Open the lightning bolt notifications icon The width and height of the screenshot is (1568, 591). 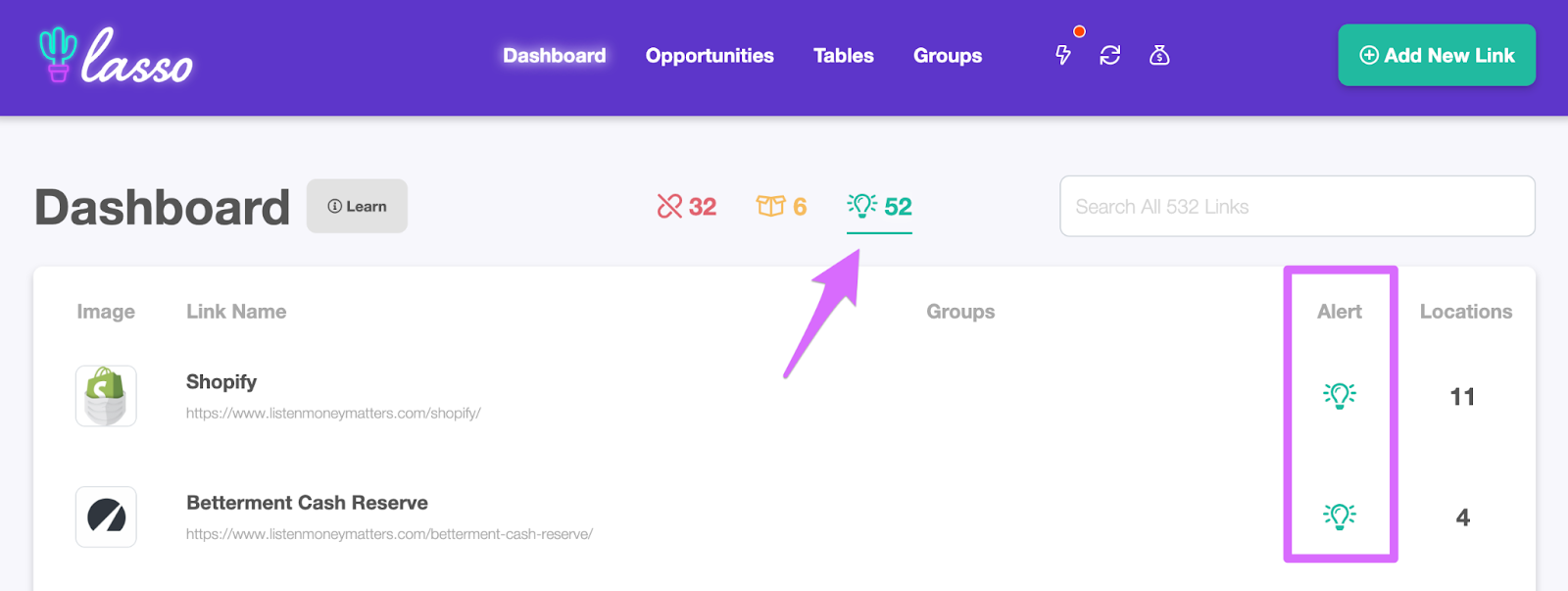(1063, 55)
